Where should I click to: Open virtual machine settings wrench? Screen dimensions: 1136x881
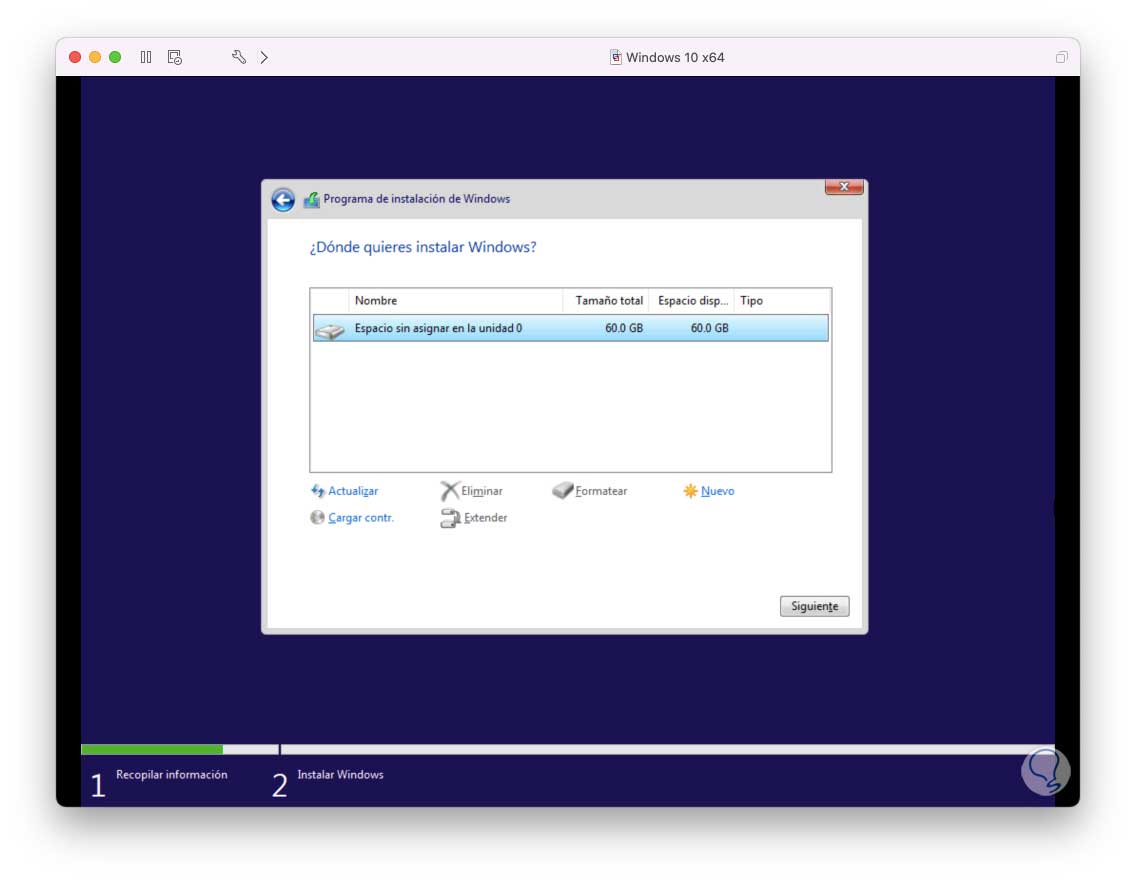click(x=238, y=57)
